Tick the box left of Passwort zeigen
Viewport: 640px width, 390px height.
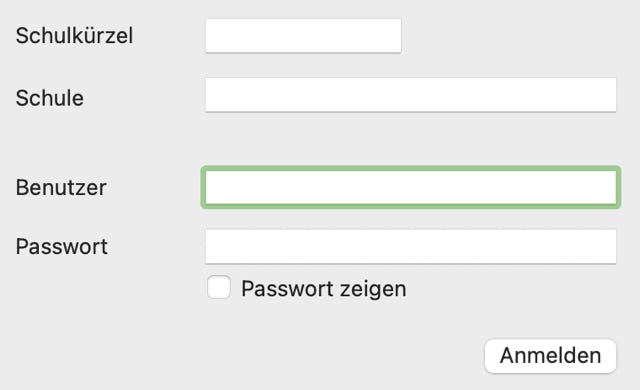click(219, 287)
